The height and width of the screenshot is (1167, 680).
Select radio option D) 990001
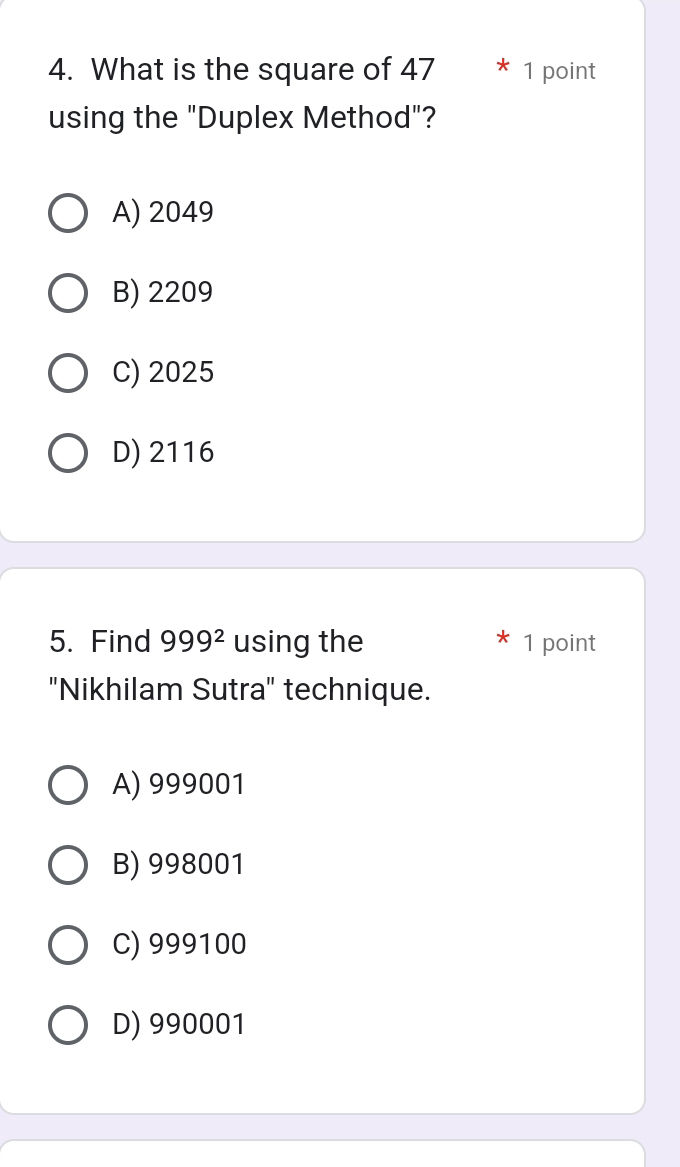(68, 1025)
